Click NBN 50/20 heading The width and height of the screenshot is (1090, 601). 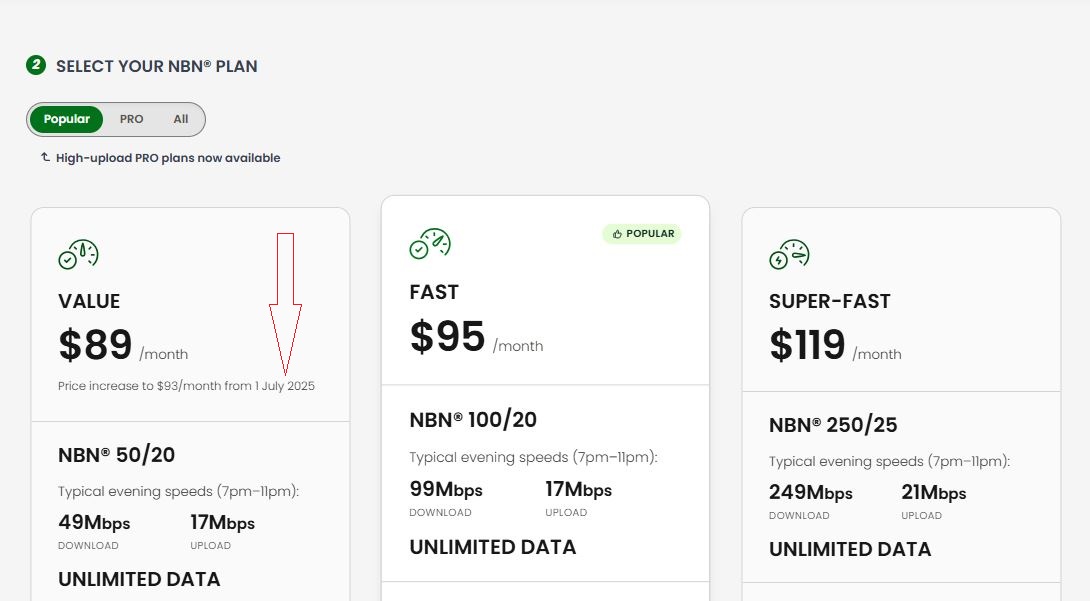117,455
